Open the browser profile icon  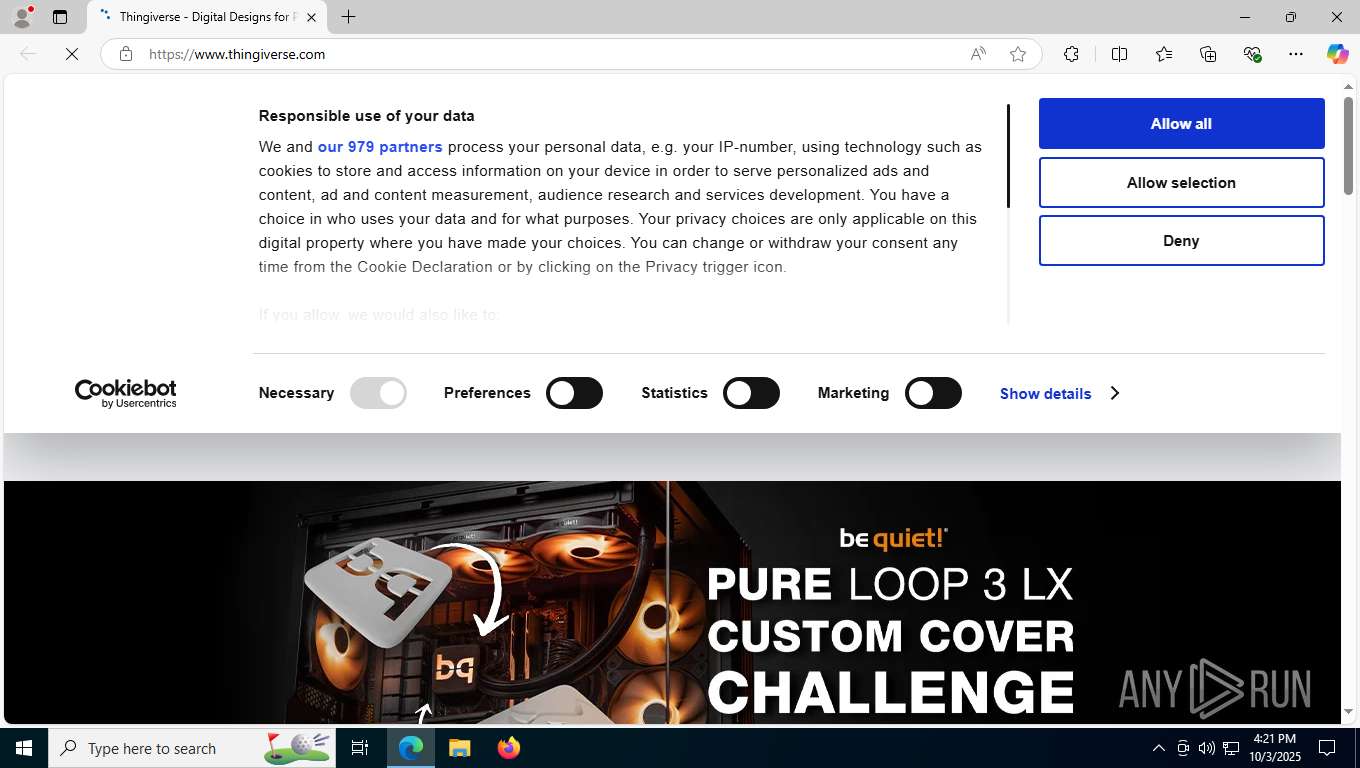(x=22, y=17)
